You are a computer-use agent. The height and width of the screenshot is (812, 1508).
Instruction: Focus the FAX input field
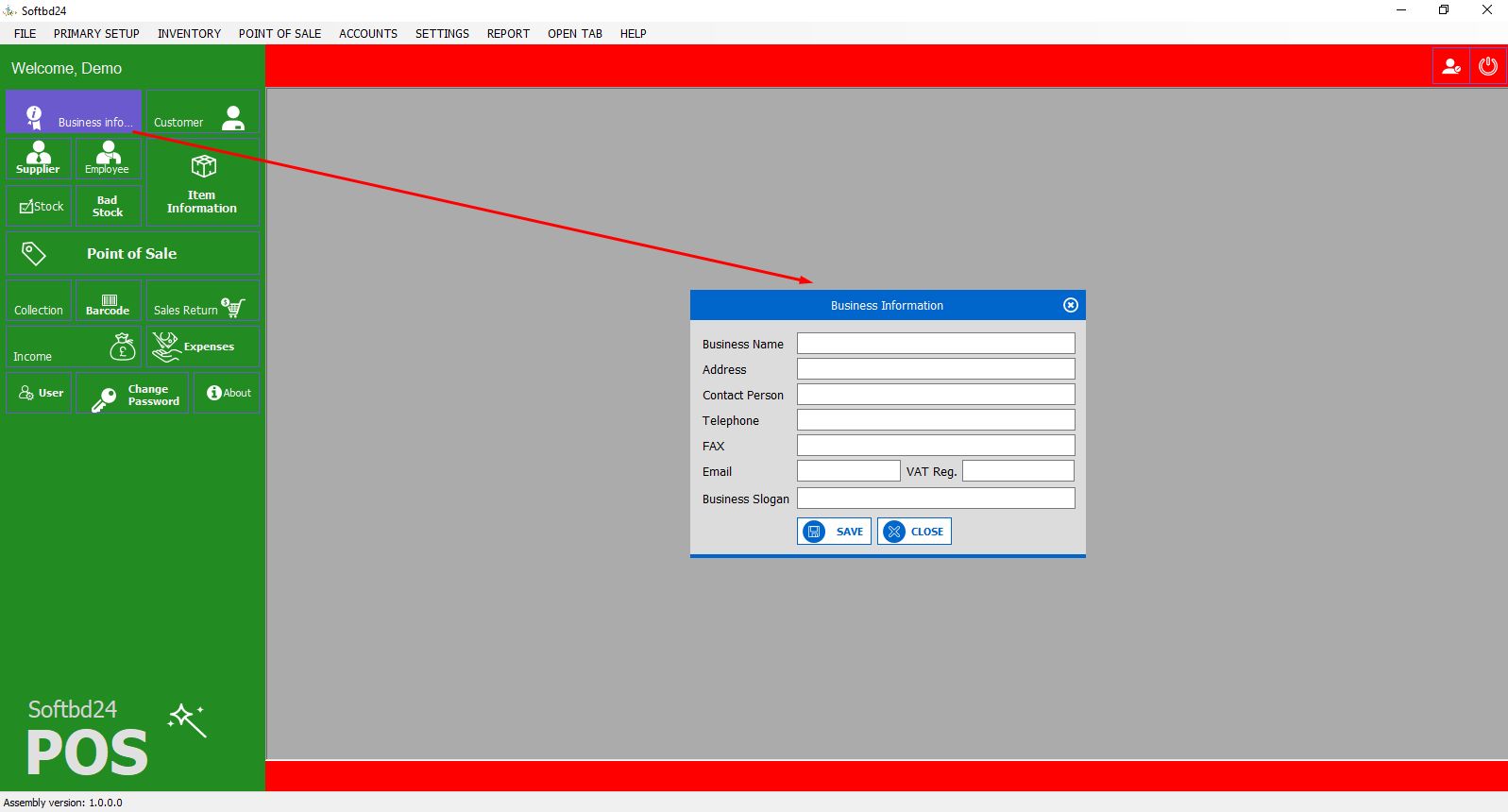[936, 445]
